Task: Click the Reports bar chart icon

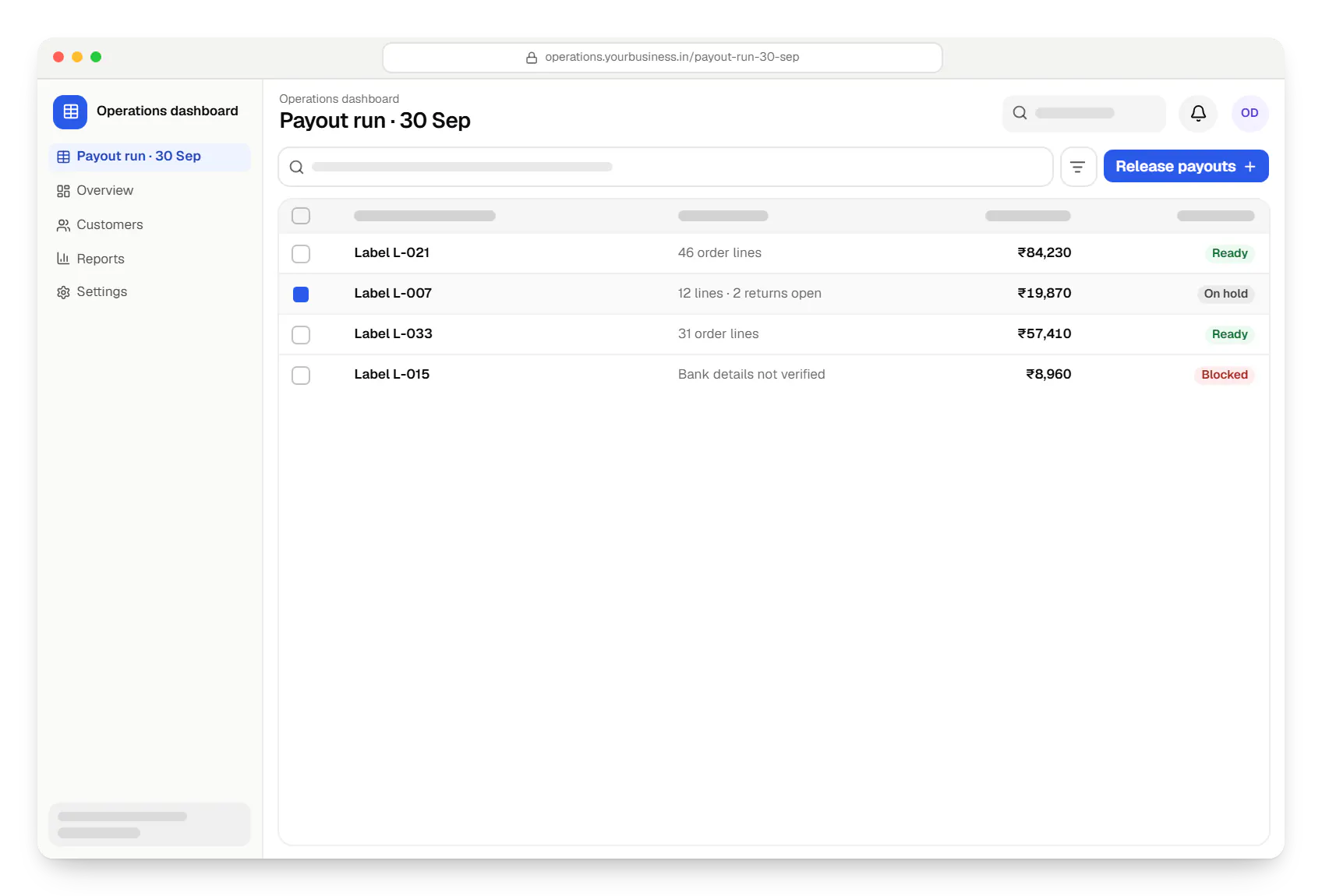Action: pos(63,259)
